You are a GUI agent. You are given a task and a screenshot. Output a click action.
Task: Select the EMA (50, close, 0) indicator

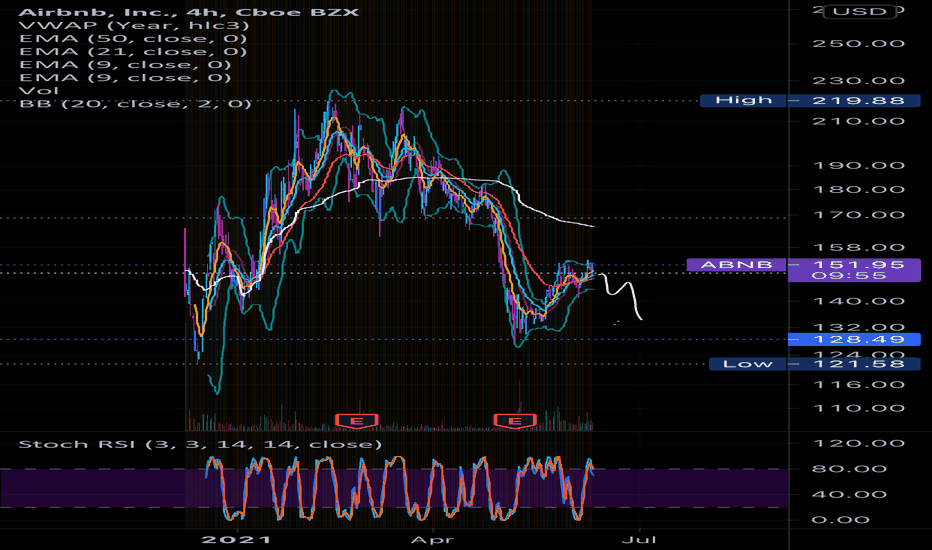133,39
